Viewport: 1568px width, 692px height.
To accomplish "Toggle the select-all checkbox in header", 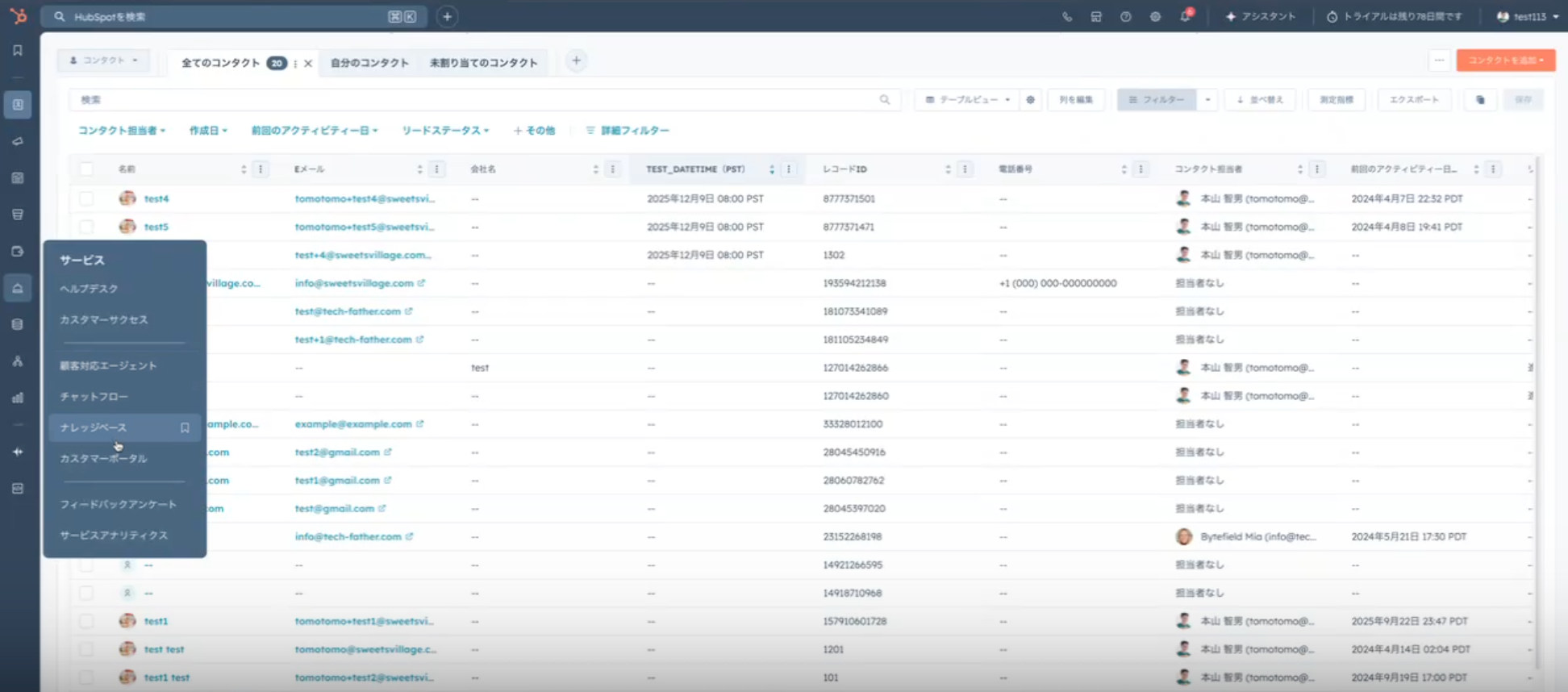I will pyautogui.click(x=86, y=169).
